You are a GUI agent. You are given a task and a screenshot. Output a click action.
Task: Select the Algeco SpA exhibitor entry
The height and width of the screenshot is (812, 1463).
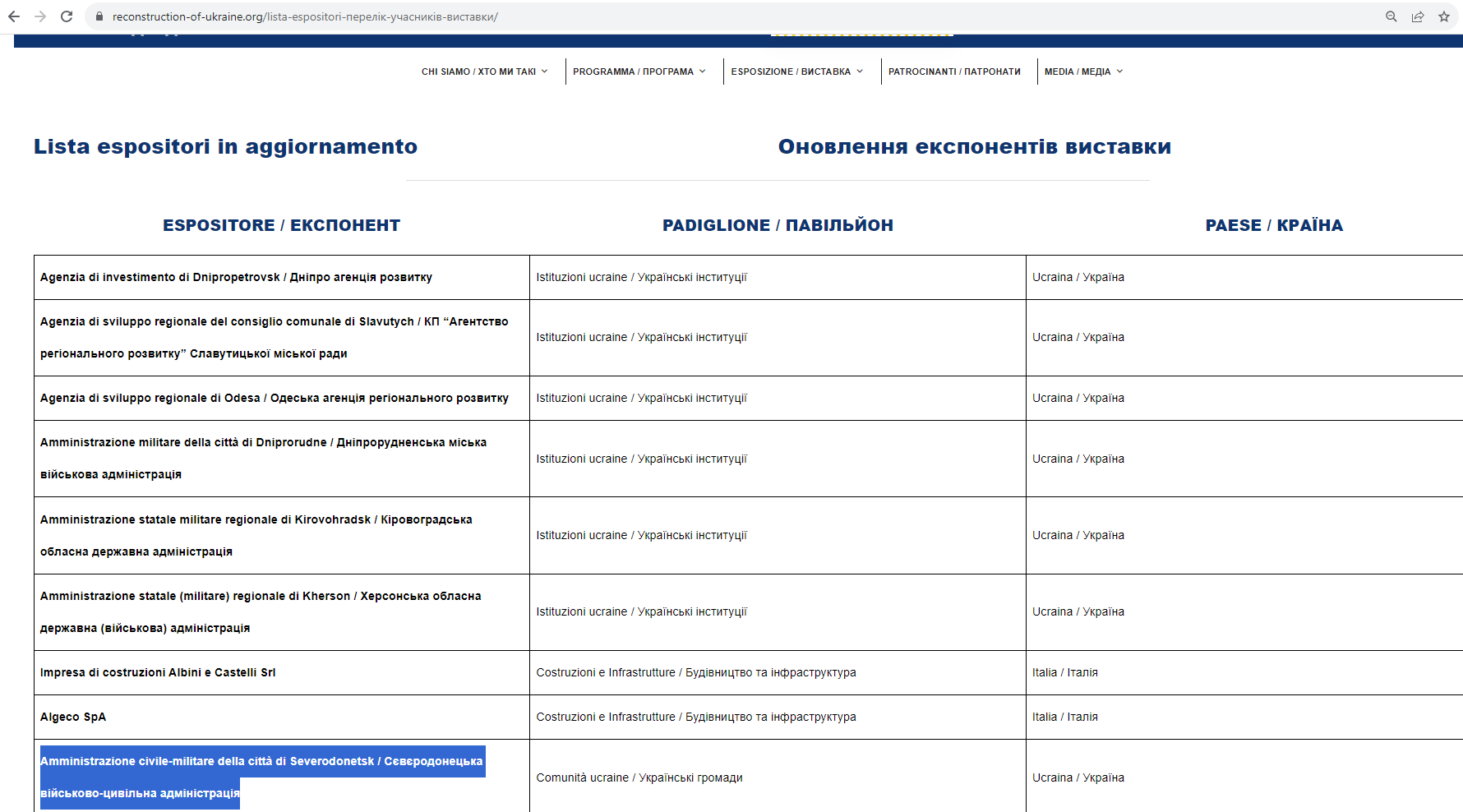pyautogui.click(x=73, y=717)
